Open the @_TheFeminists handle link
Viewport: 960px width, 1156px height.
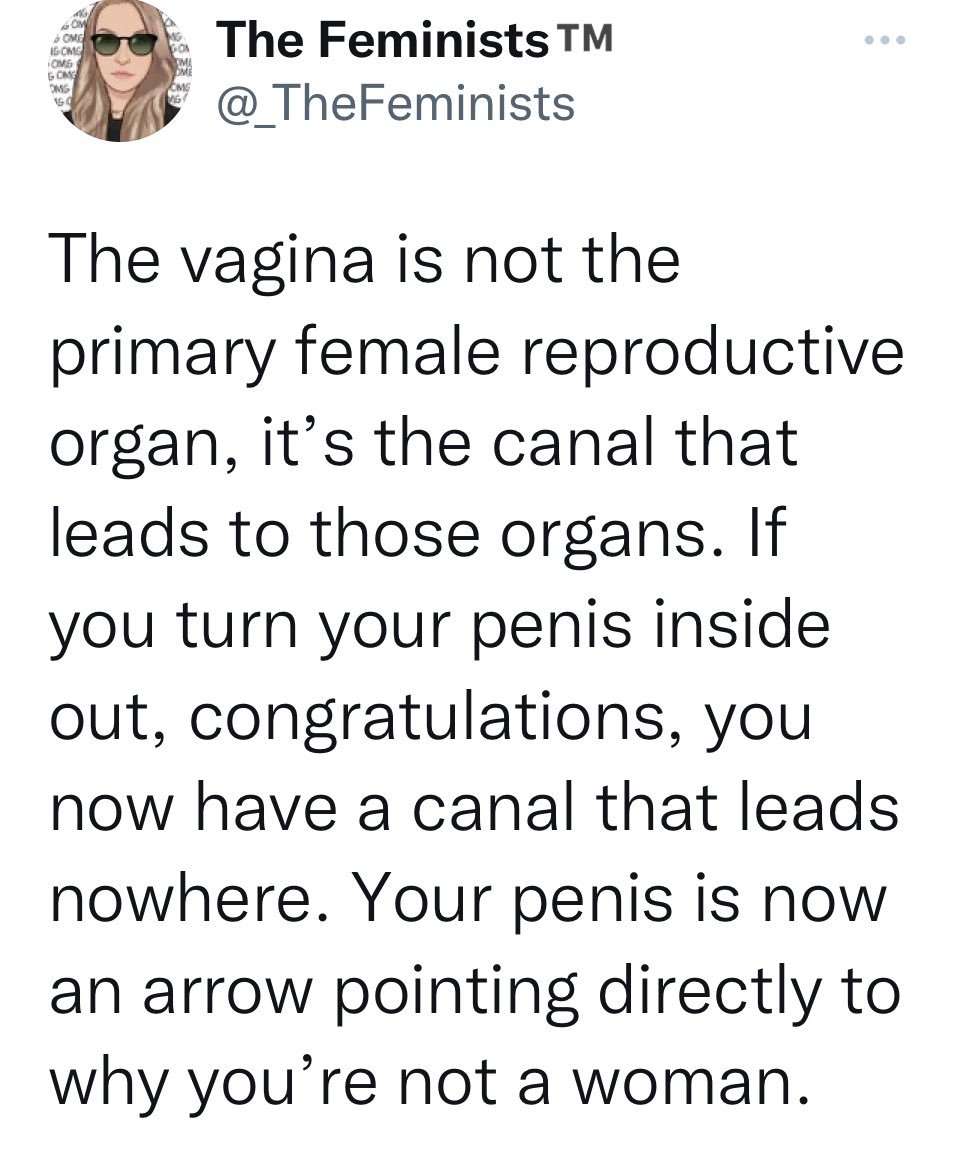[395, 103]
